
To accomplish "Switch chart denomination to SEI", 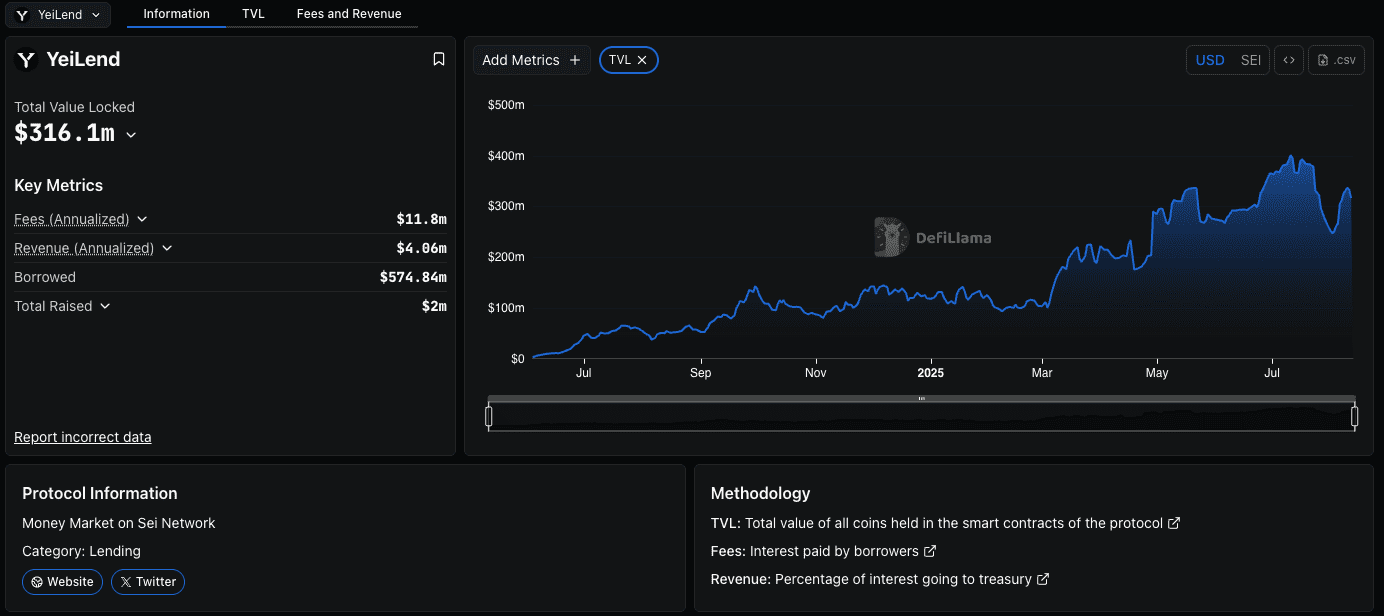I will (1250, 60).
